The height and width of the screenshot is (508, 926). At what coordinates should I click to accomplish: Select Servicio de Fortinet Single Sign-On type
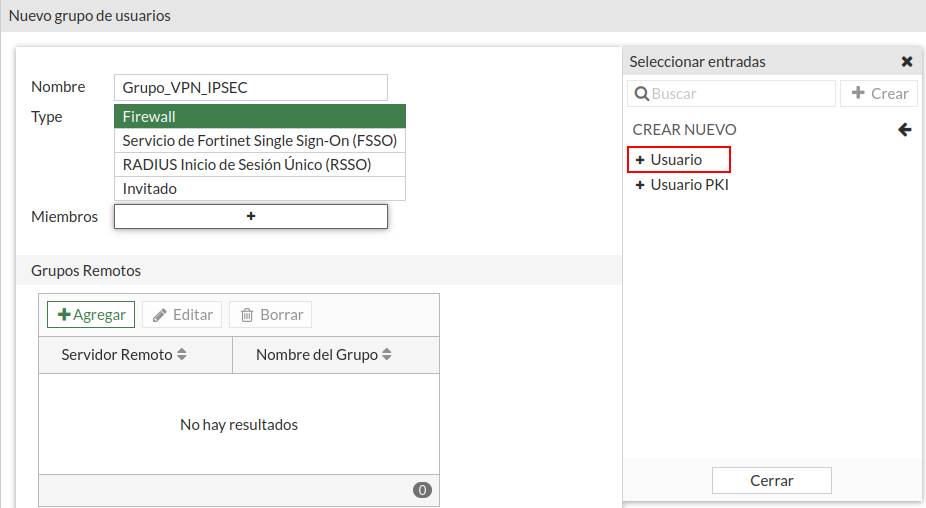click(x=260, y=141)
